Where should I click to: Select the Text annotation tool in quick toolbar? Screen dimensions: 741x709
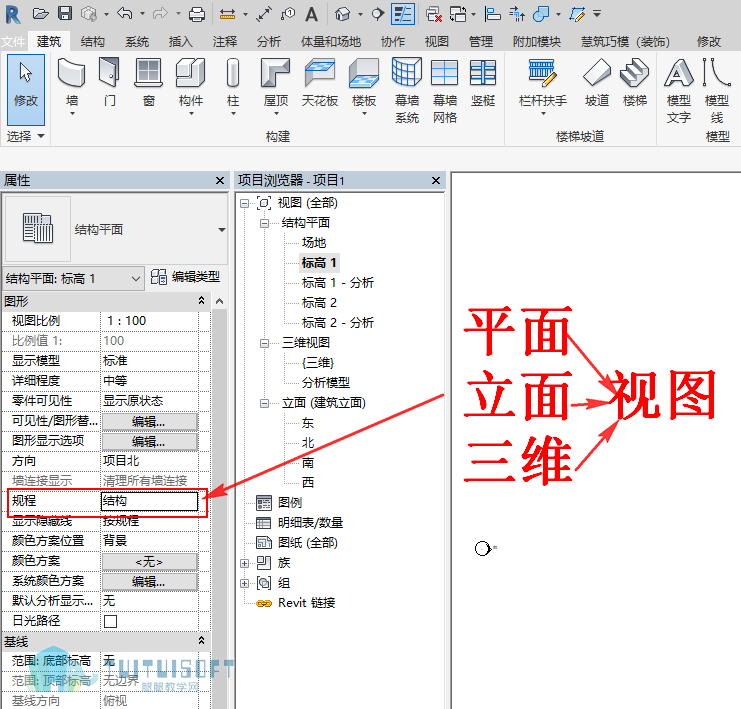pos(311,14)
